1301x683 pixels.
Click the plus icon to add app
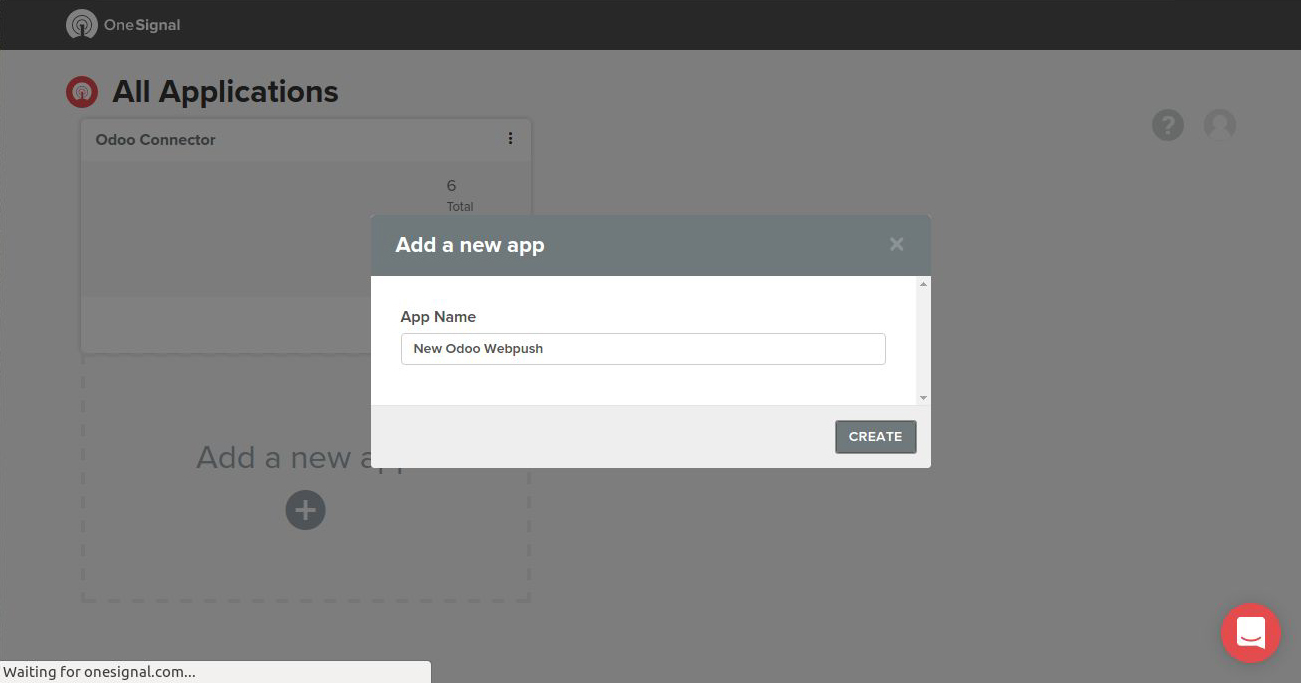(x=306, y=510)
